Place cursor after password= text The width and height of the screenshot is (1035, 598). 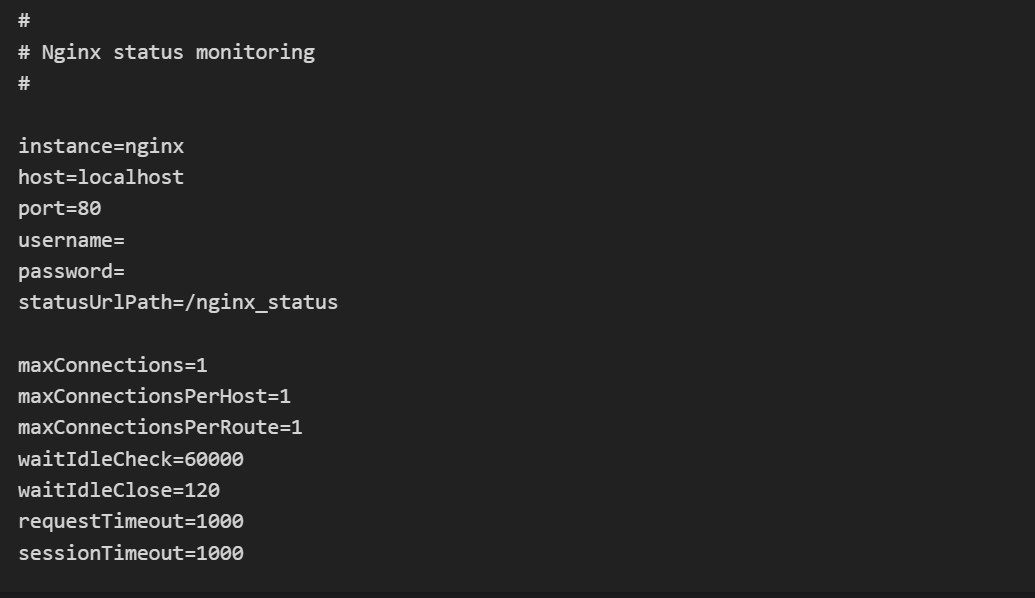click(125, 271)
